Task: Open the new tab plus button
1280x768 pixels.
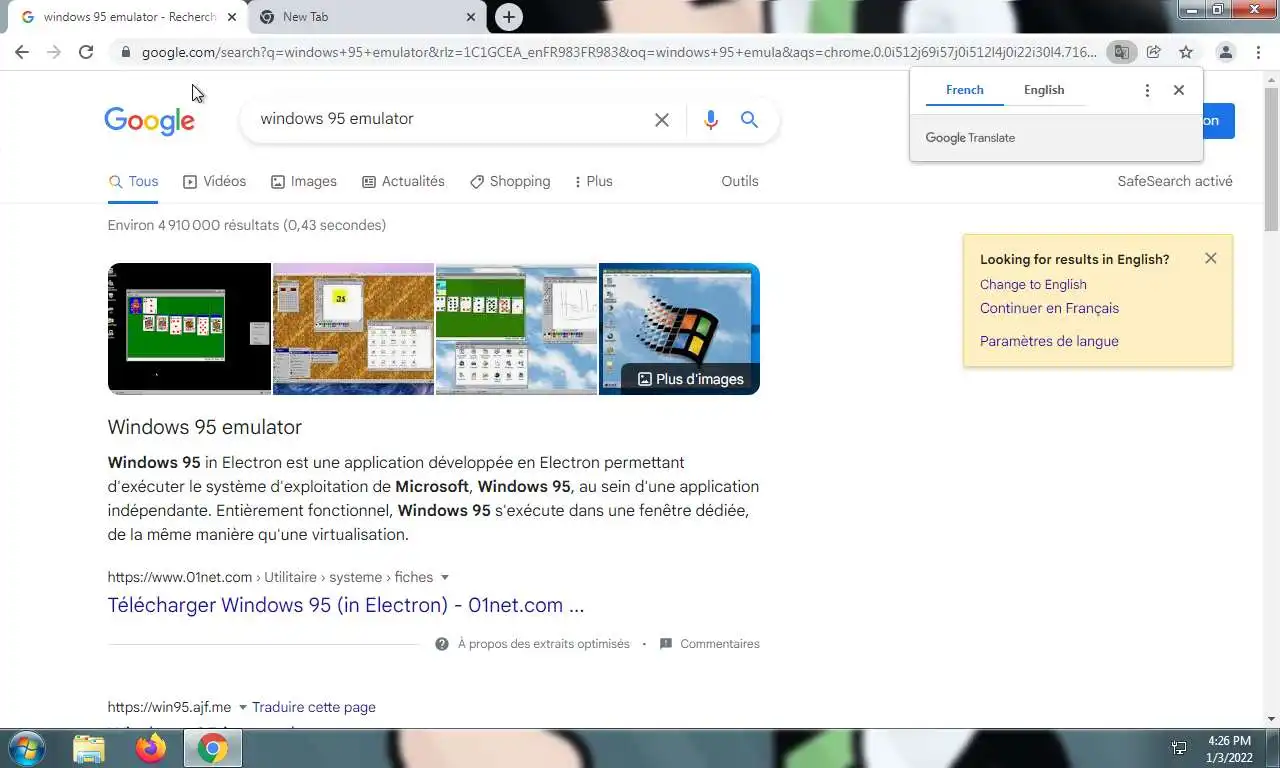Action: click(x=509, y=17)
